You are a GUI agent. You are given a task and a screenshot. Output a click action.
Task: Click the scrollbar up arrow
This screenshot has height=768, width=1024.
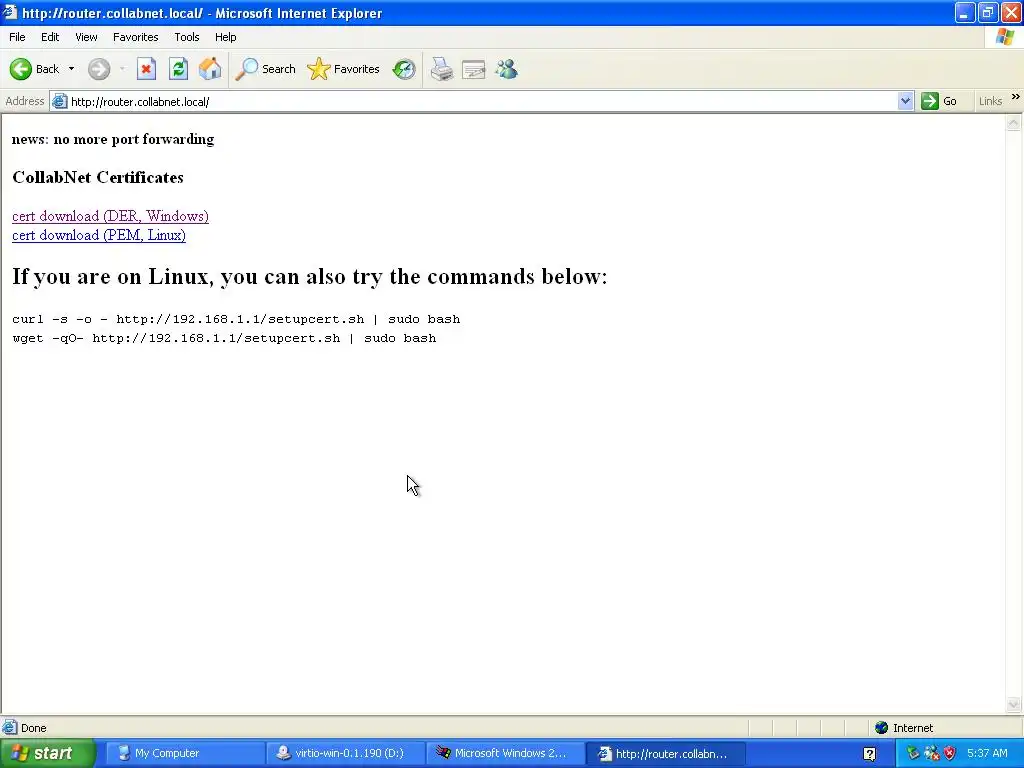pyautogui.click(x=1014, y=122)
